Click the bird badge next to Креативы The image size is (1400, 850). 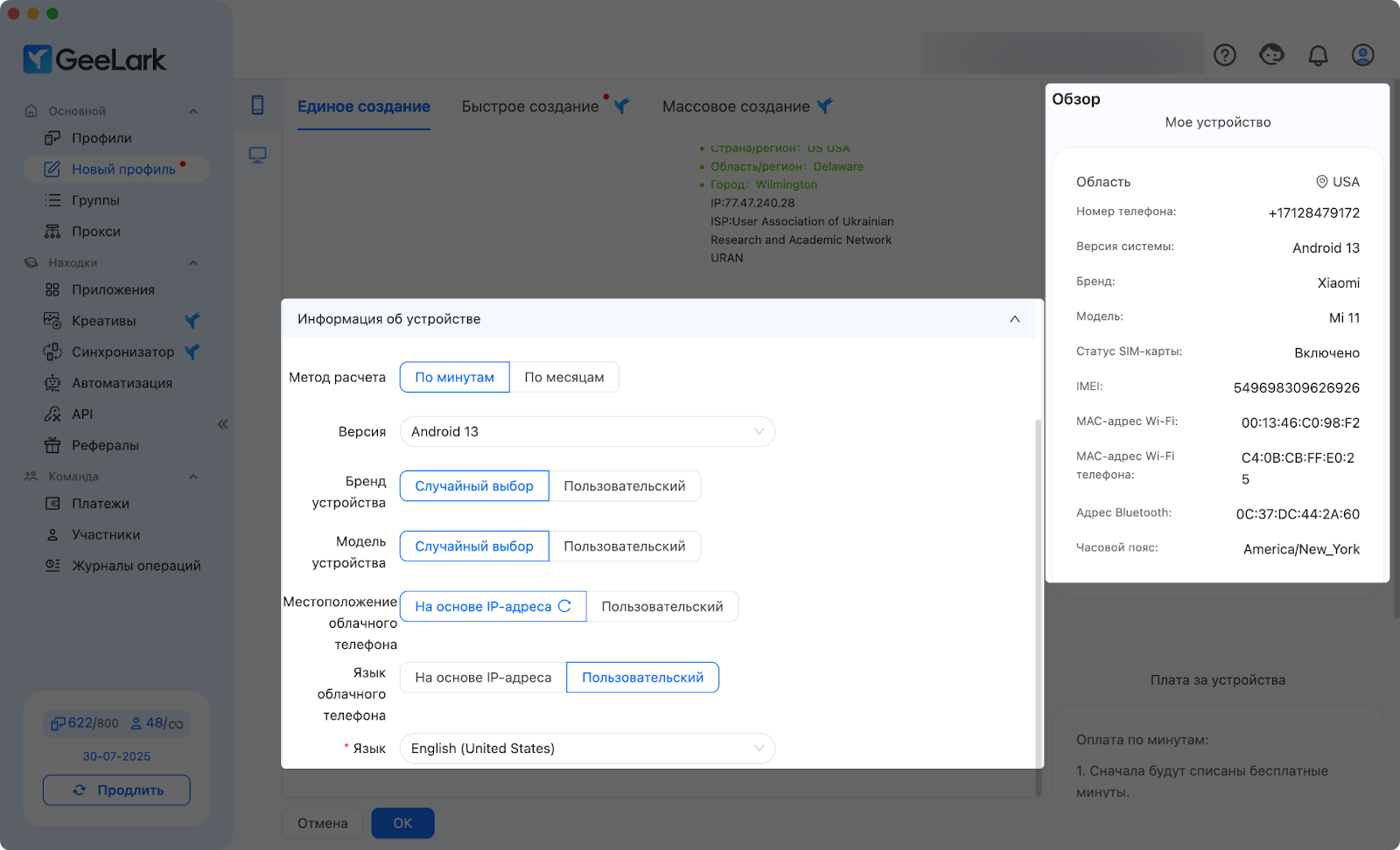point(192,321)
